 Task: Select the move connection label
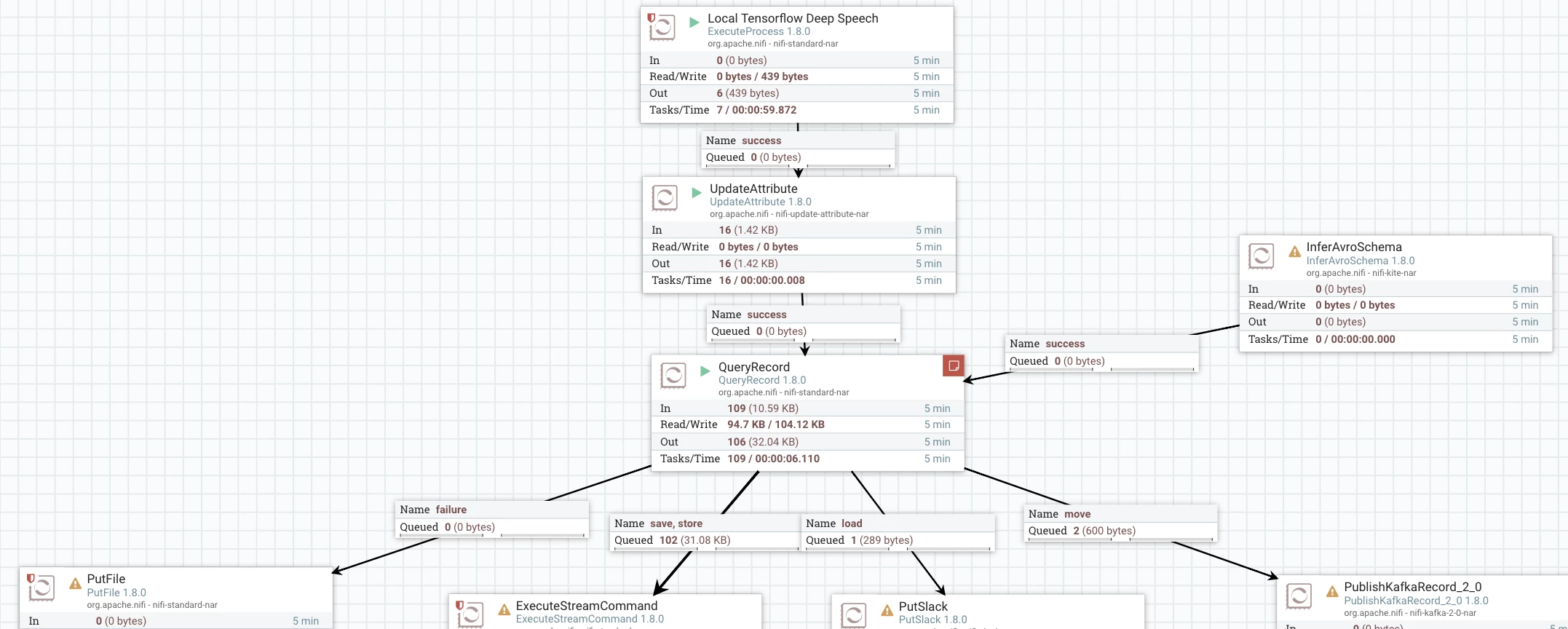click(x=1120, y=523)
